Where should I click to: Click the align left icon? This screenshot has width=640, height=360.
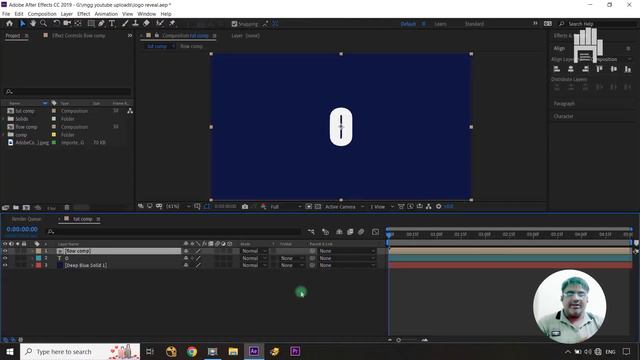point(557,69)
